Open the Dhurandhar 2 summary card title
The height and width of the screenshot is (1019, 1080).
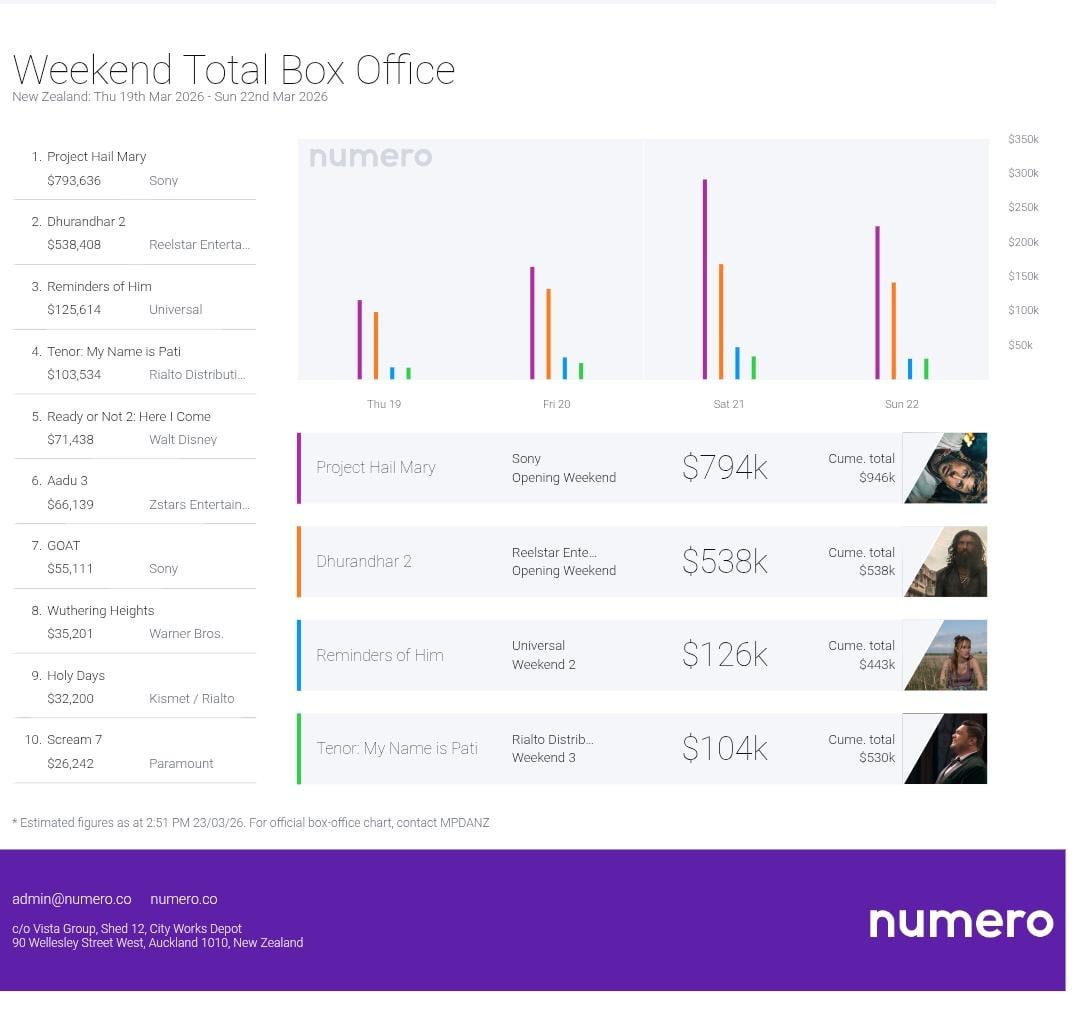364,562
